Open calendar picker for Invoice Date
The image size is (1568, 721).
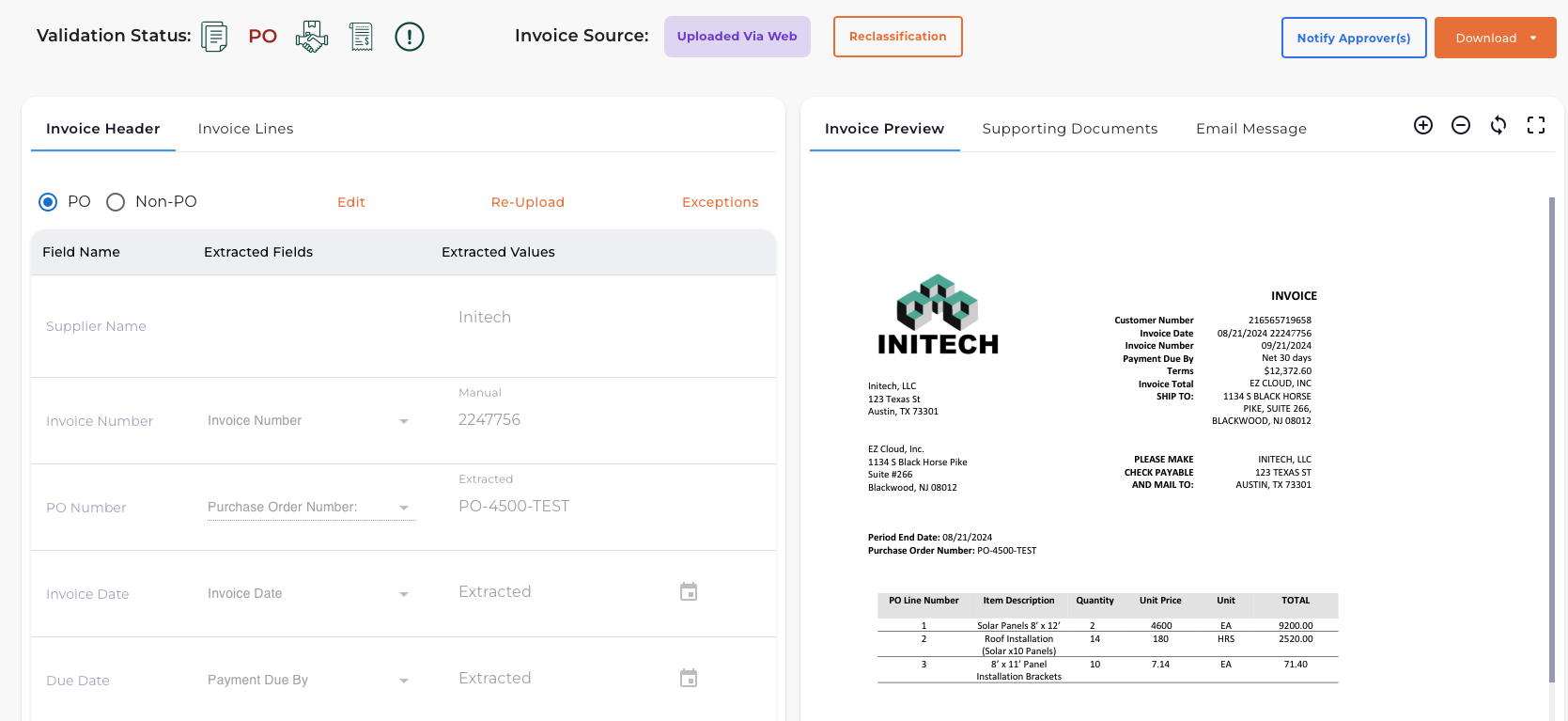coord(689,591)
